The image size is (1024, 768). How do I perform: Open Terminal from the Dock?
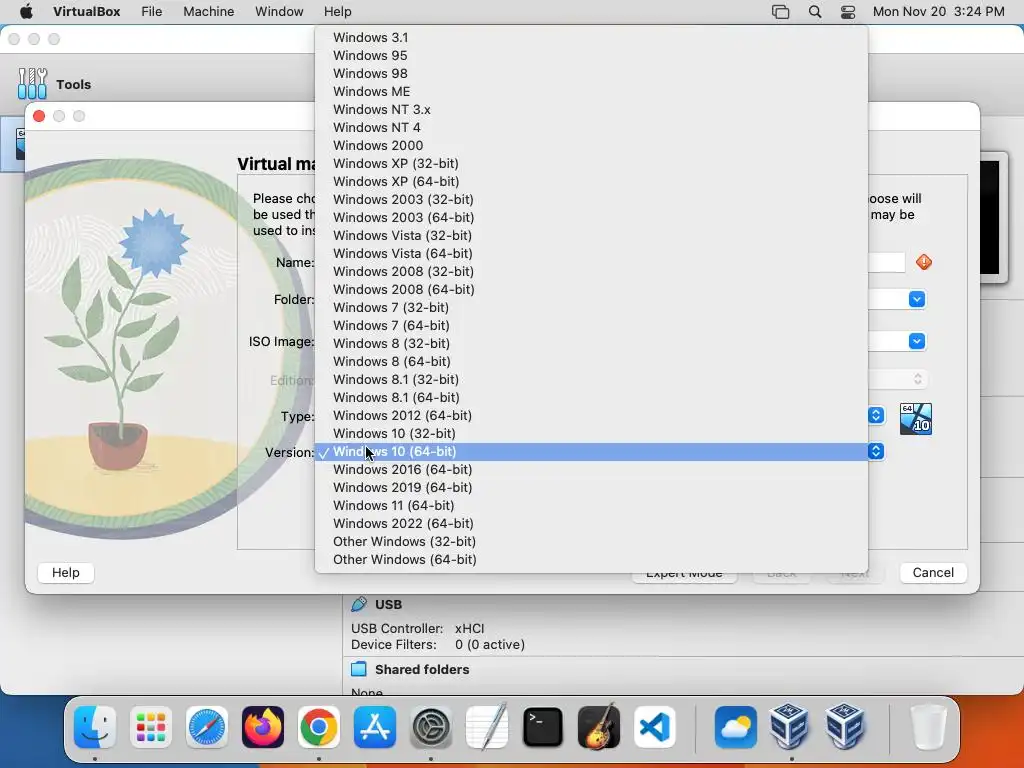point(543,727)
